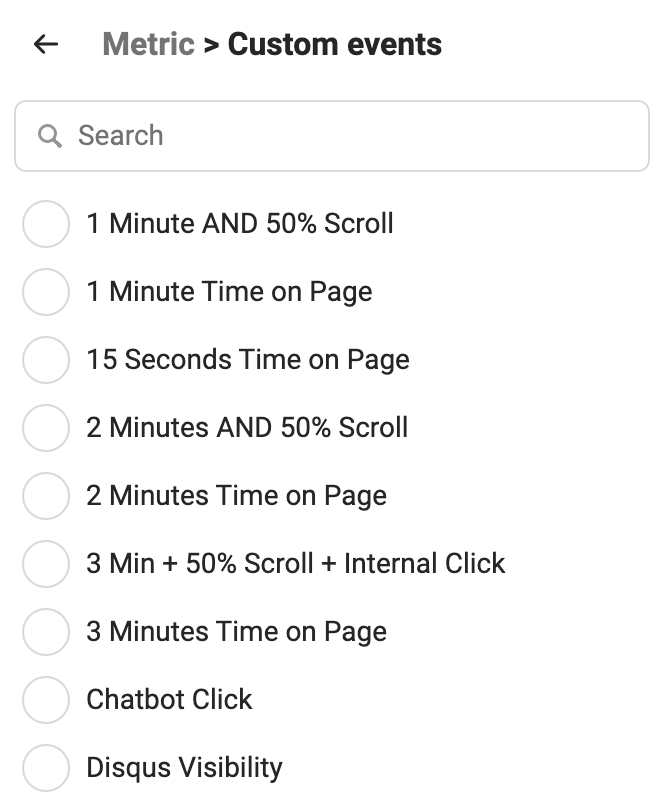Viewport: 656px width, 792px height.
Task: Click the Chatbot Click label text
Action: [x=169, y=700]
